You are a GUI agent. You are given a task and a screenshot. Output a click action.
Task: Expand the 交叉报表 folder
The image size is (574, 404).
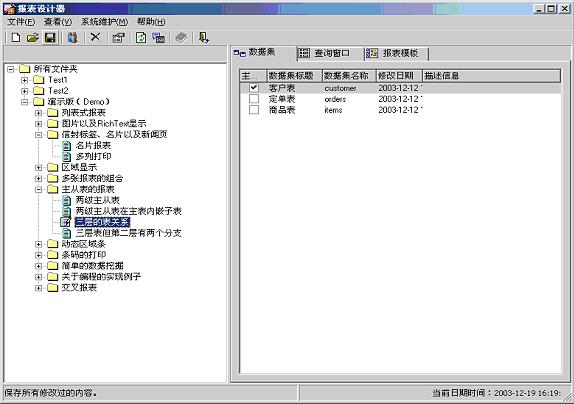pos(38,288)
